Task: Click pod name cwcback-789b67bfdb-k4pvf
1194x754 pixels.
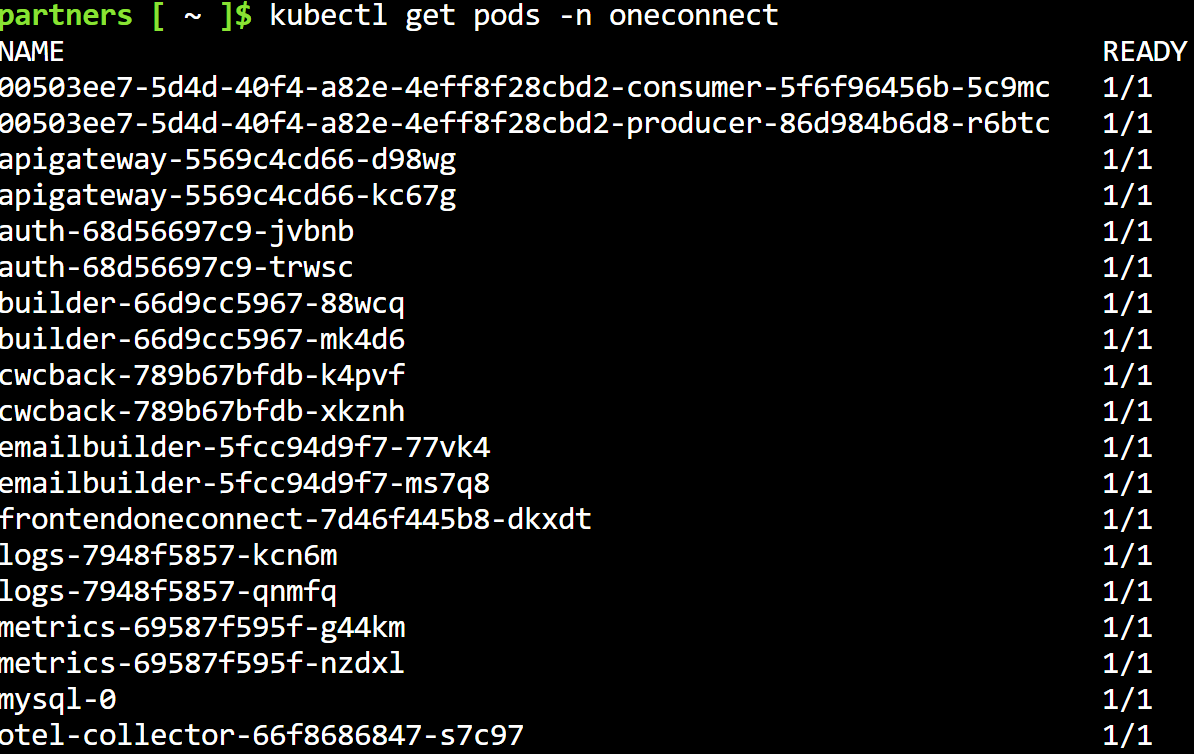Action: pos(202,376)
